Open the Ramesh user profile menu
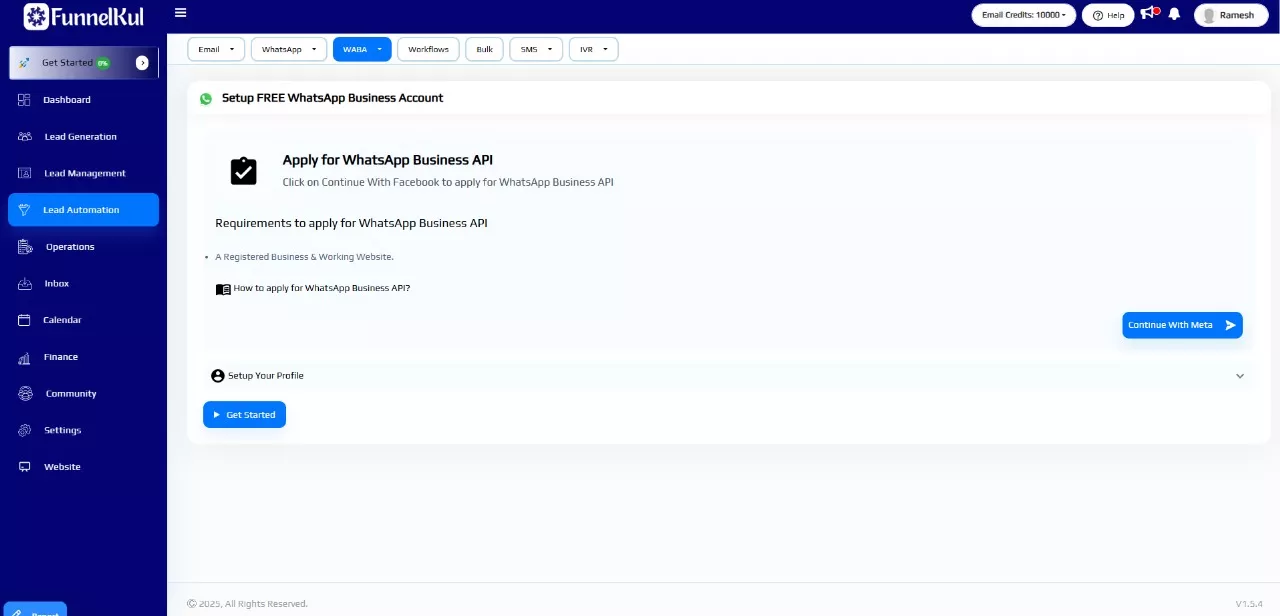 pyautogui.click(x=1230, y=15)
